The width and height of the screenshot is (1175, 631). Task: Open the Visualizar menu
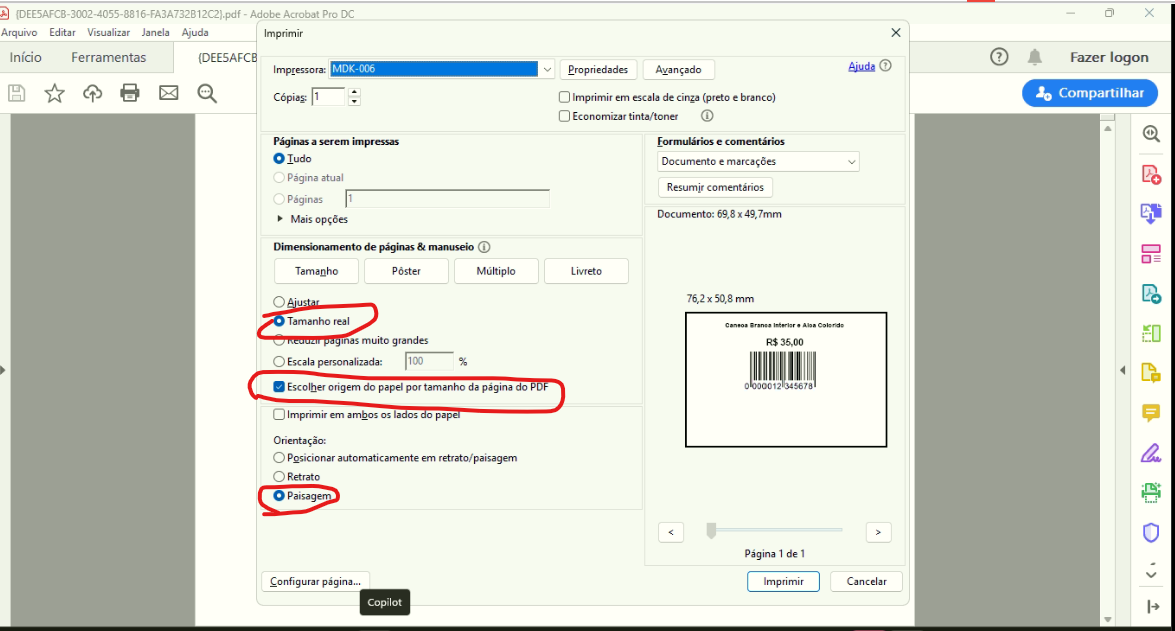coord(108,32)
